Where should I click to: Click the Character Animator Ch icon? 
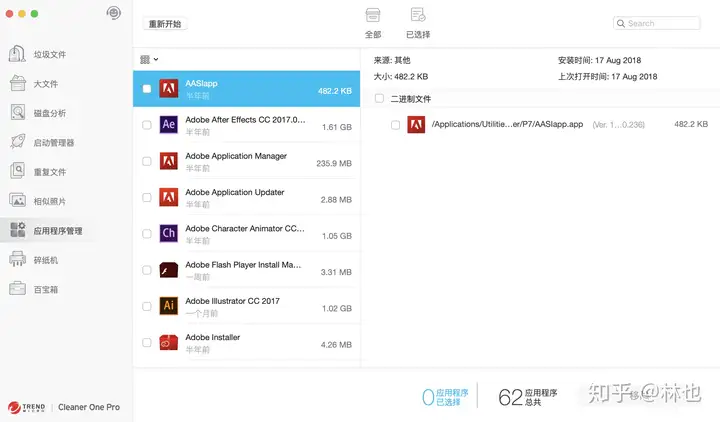coord(169,233)
